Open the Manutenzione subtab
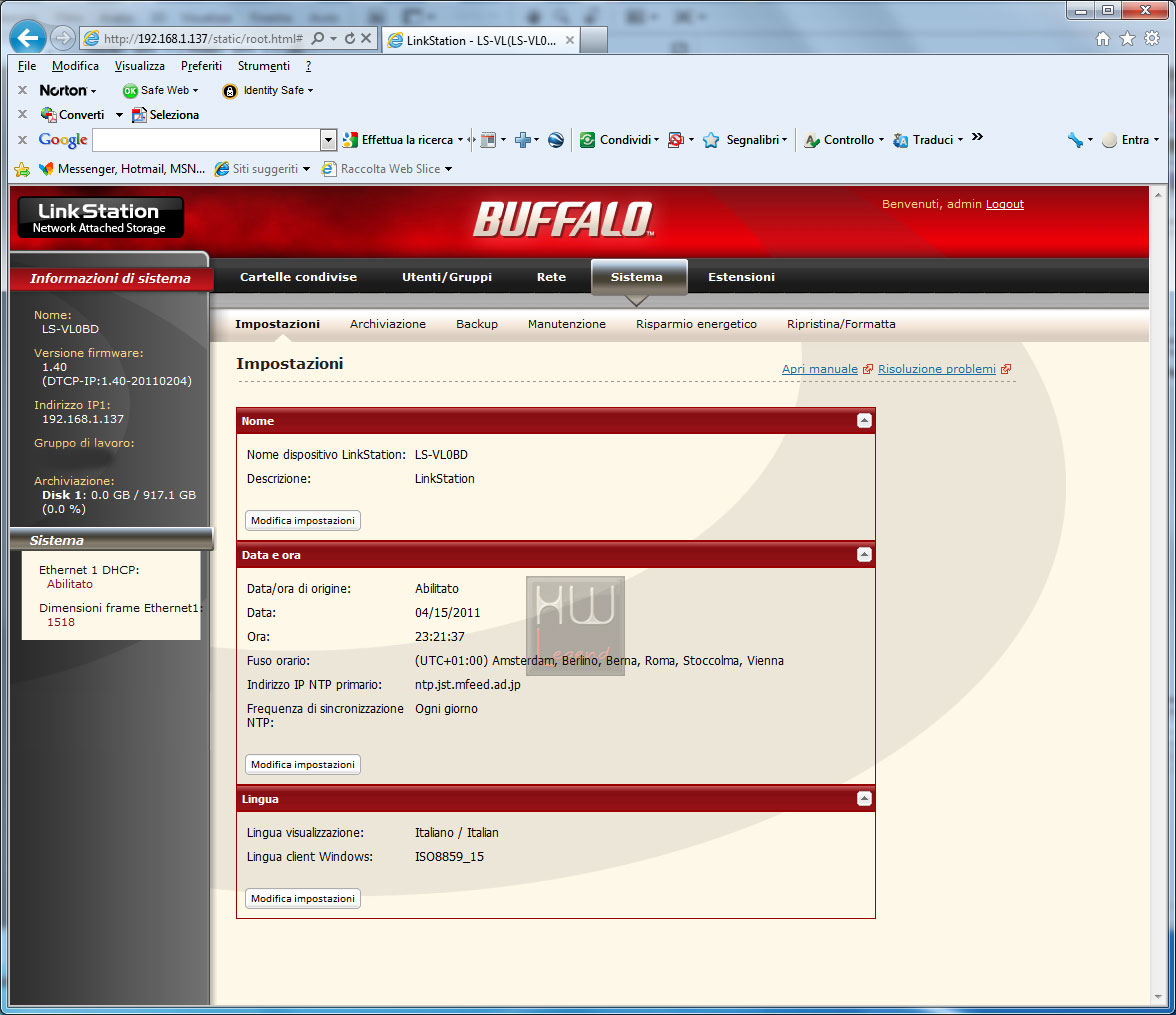Image resolution: width=1176 pixels, height=1015 pixels. click(567, 324)
